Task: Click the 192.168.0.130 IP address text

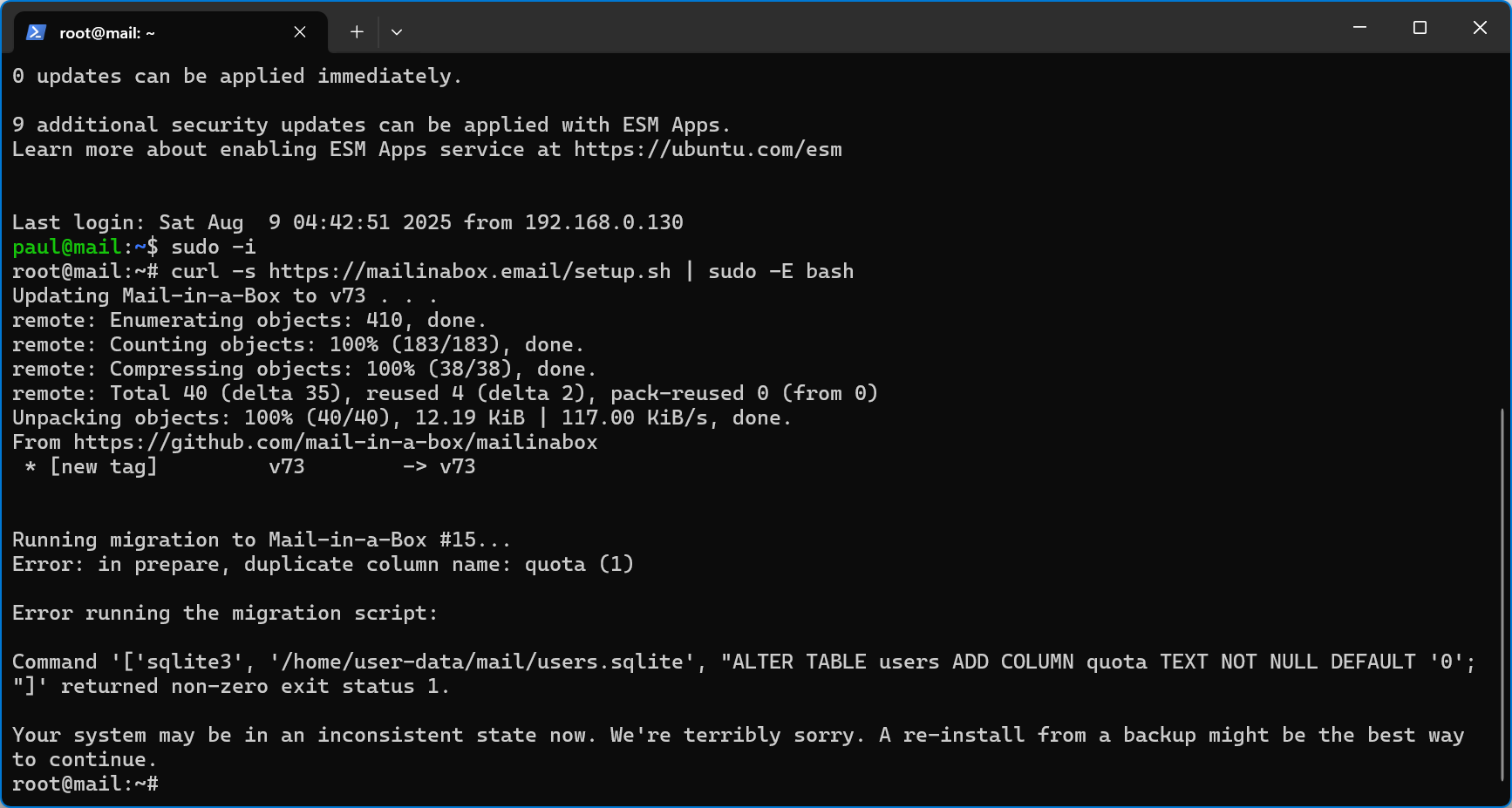Action: [x=604, y=222]
